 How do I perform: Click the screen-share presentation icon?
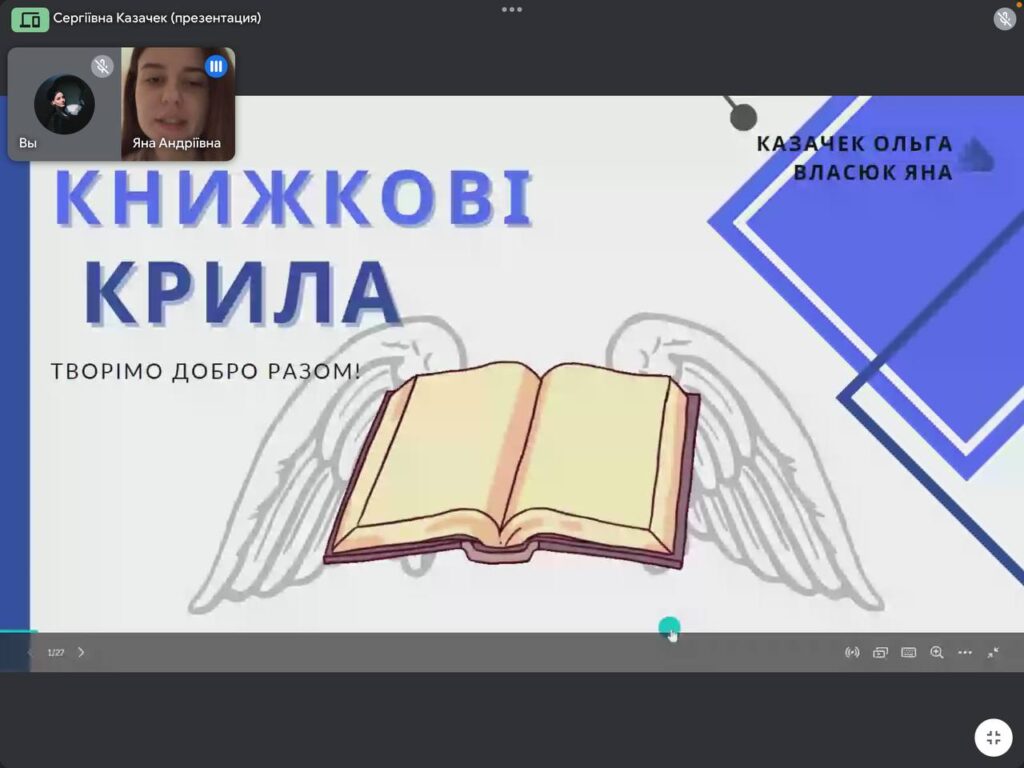[x=30, y=19]
